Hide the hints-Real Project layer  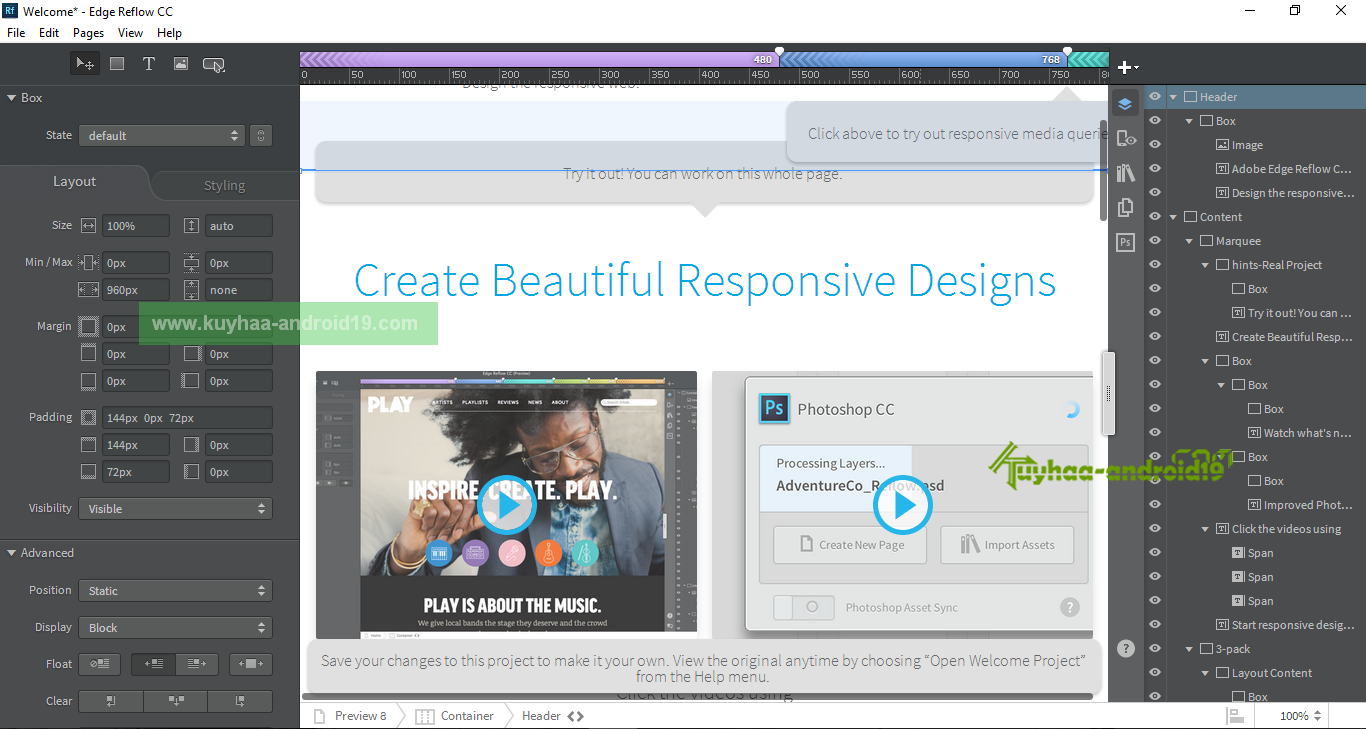(x=1155, y=265)
